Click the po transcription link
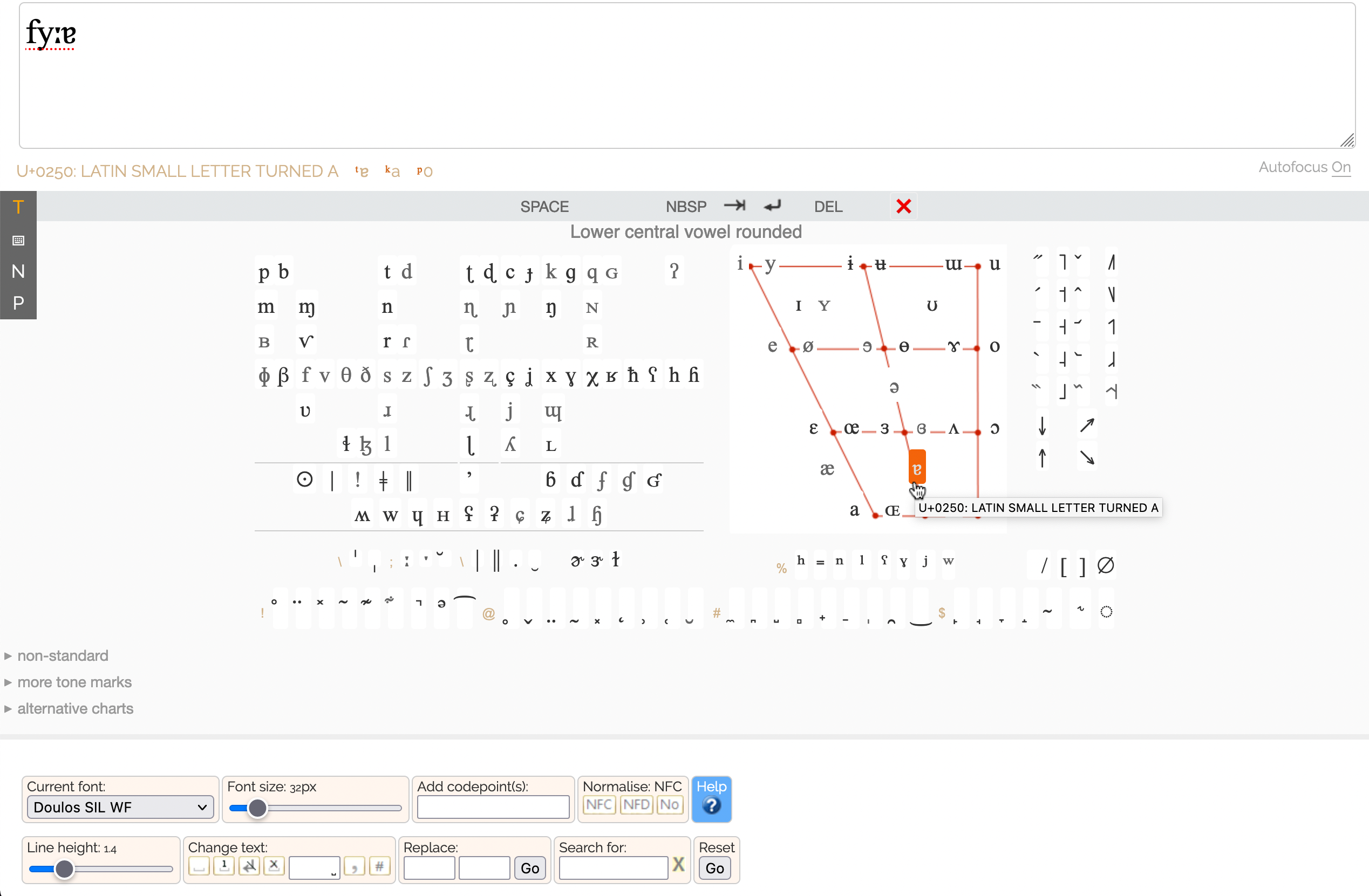This screenshot has width=1369, height=896. pos(425,171)
